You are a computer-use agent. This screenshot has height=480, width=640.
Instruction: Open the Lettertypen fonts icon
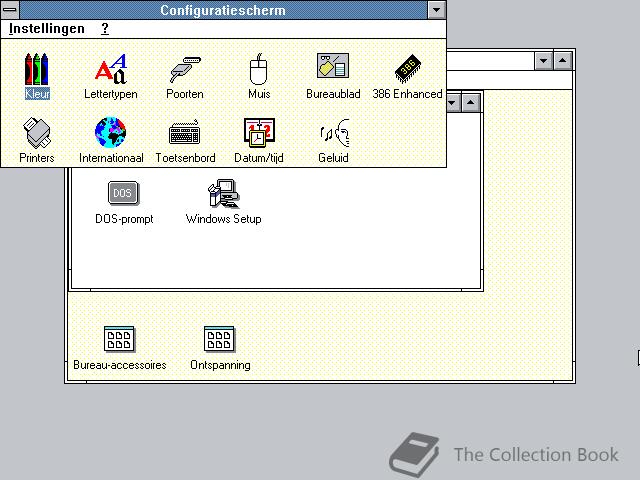111,69
